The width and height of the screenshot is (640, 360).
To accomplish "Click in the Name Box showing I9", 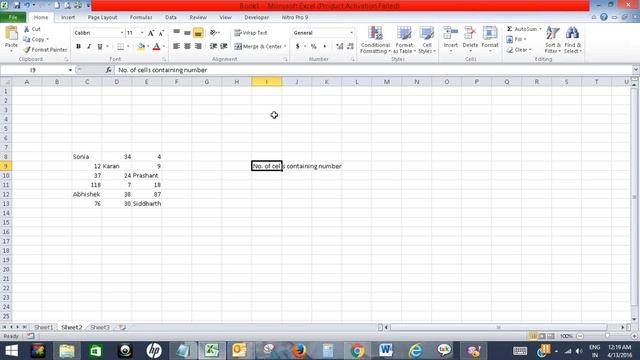I will pyautogui.click(x=33, y=70).
